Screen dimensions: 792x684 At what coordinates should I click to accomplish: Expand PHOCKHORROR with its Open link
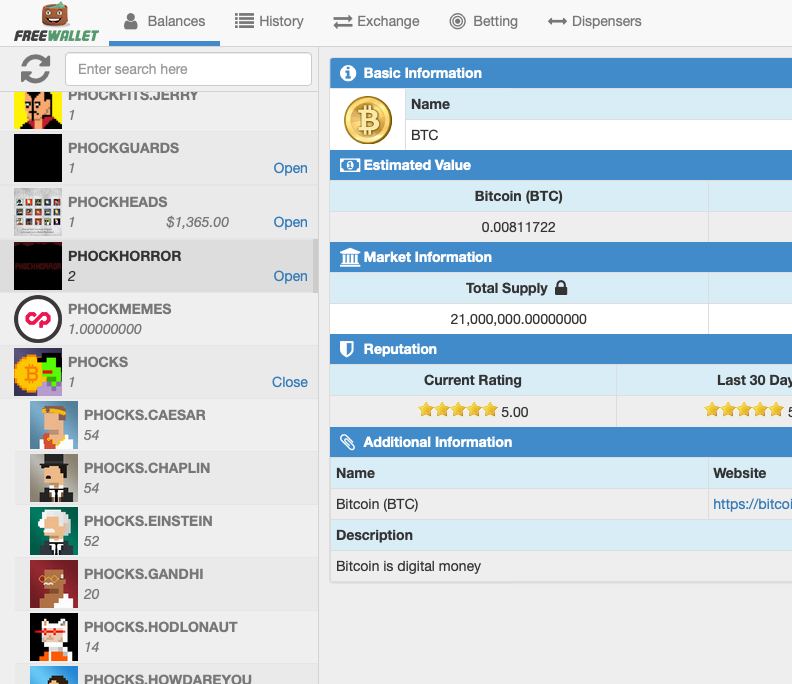click(290, 276)
